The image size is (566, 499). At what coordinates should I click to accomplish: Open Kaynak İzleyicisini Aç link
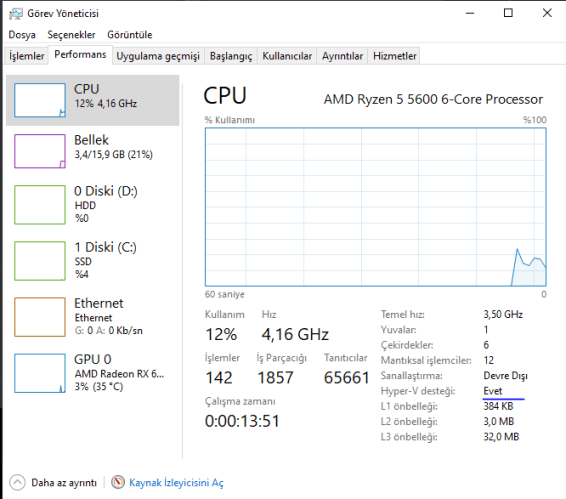[x=176, y=483]
